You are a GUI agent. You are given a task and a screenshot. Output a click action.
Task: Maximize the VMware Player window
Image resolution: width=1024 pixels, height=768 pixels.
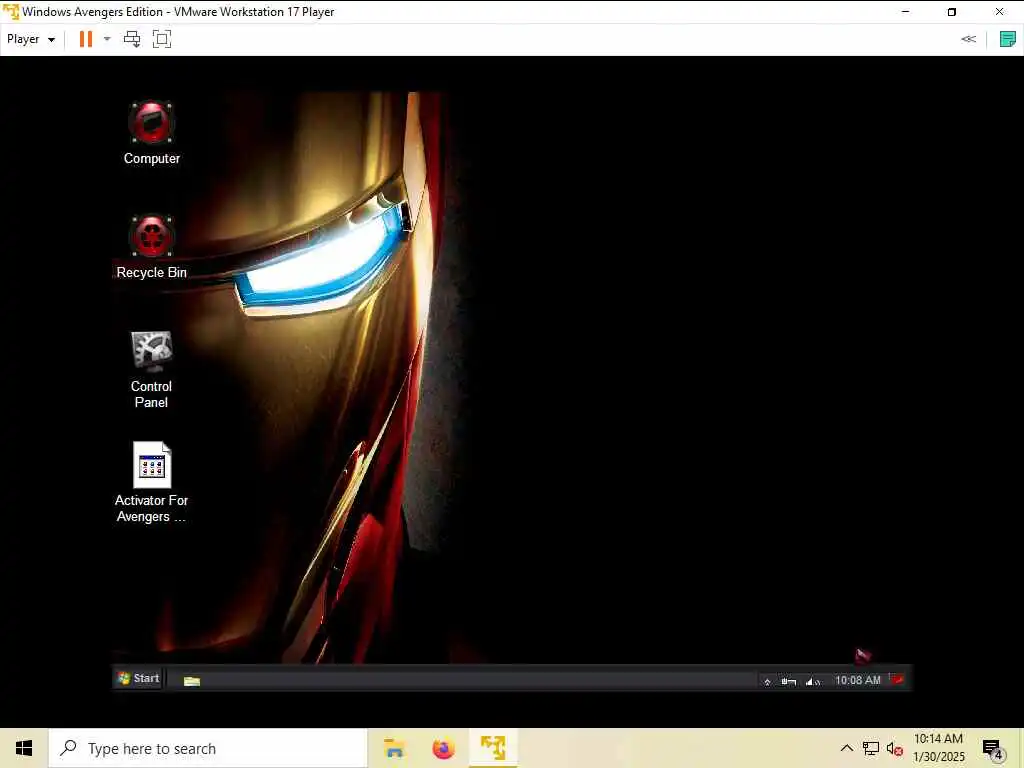click(952, 12)
